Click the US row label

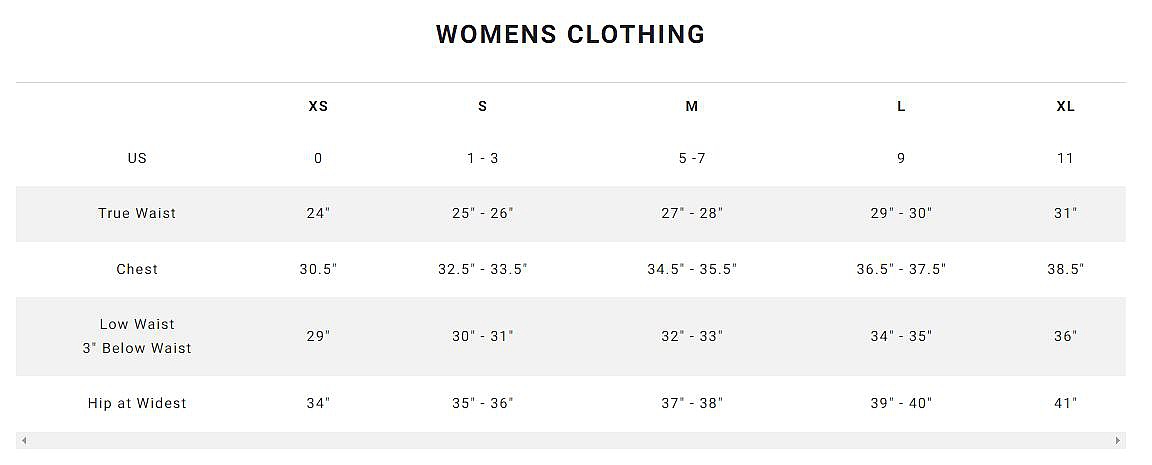tap(137, 159)
